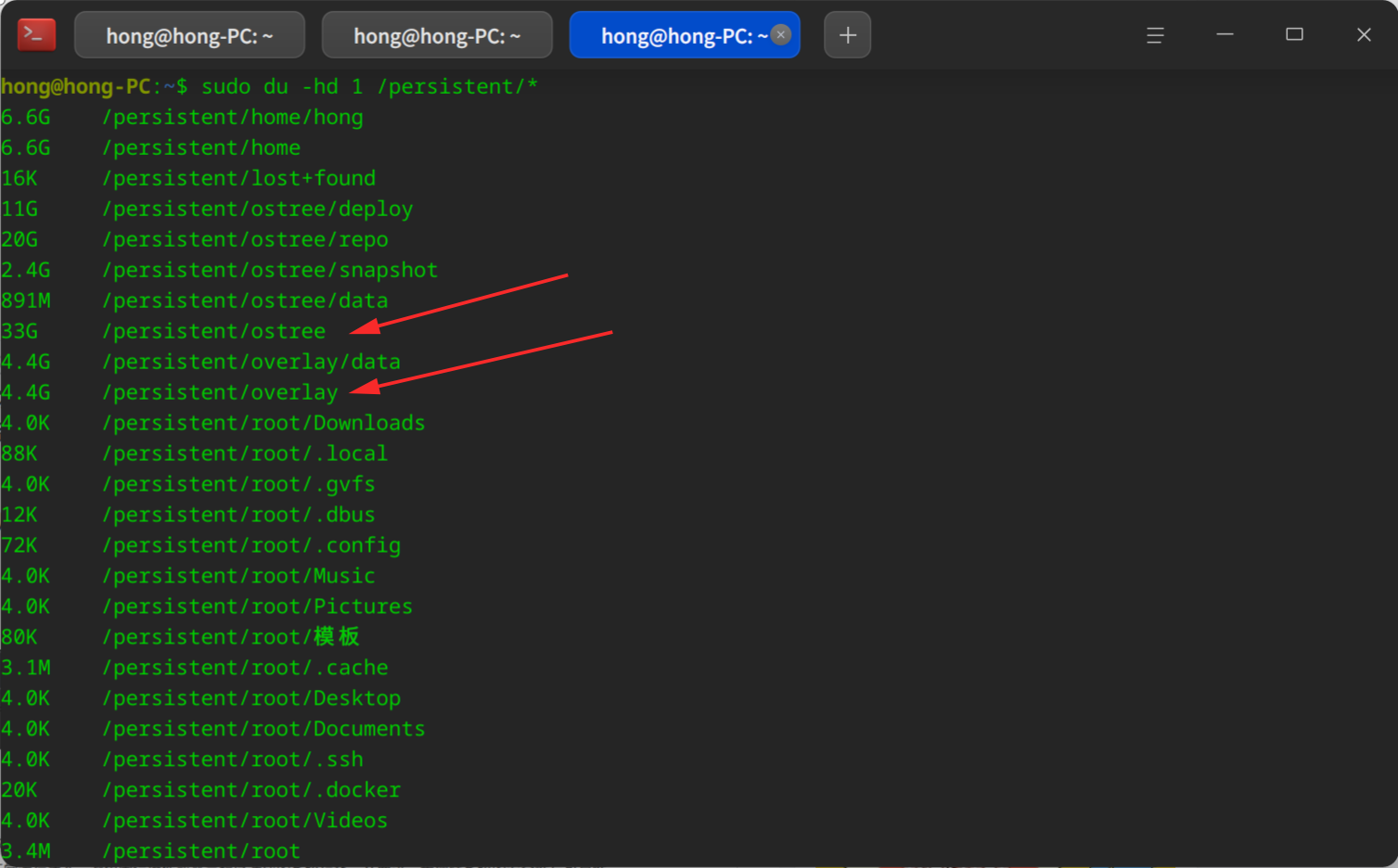Click the /persistent/ostree/repo path
Viewport: 1398px width, 868px height.
[x=245, y=239]
